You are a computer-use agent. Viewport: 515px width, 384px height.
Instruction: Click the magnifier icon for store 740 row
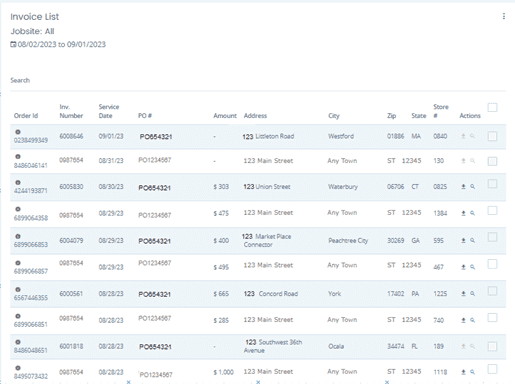pos(472,320)
